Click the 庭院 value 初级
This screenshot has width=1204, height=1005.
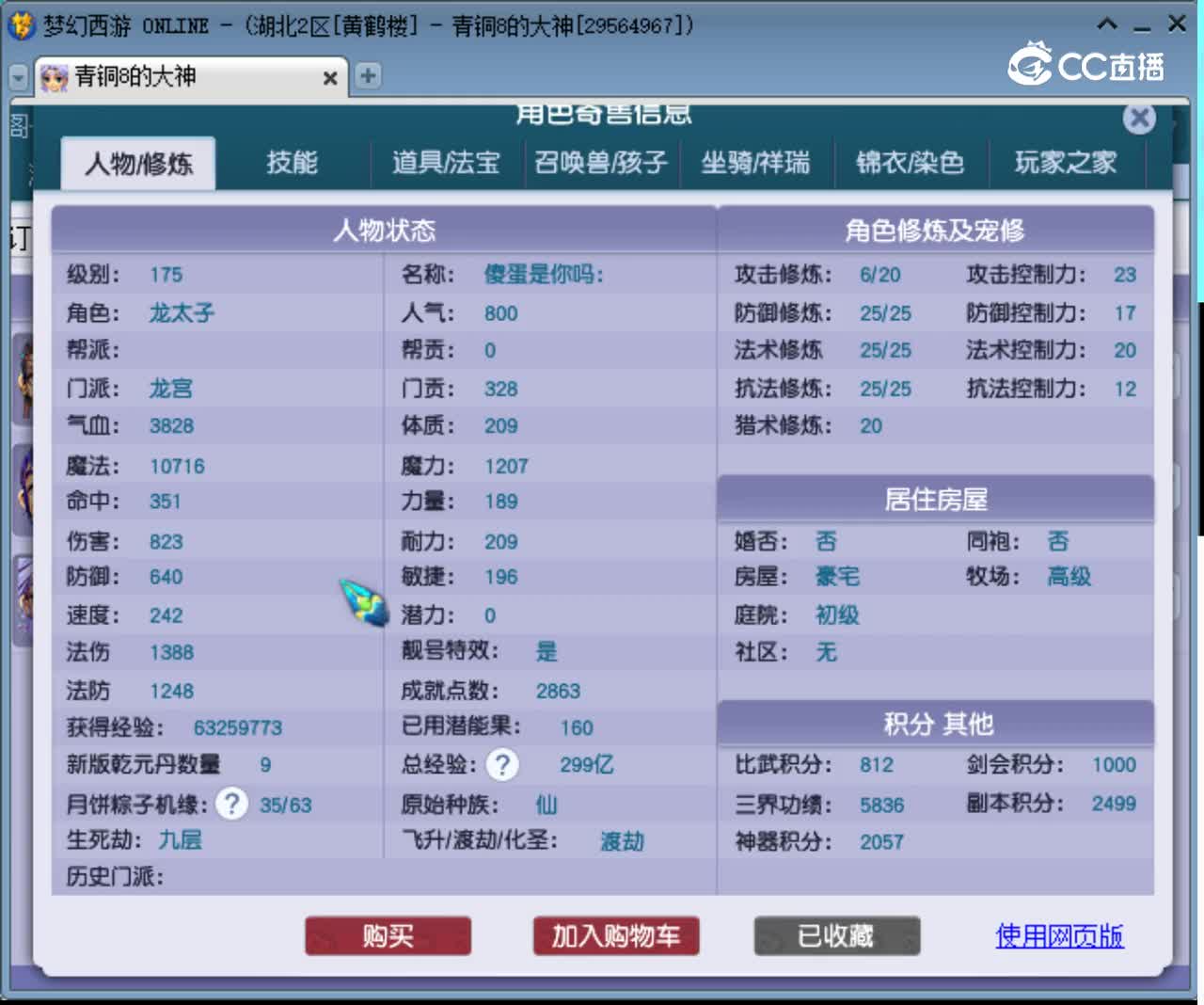(x=837, y=615)
